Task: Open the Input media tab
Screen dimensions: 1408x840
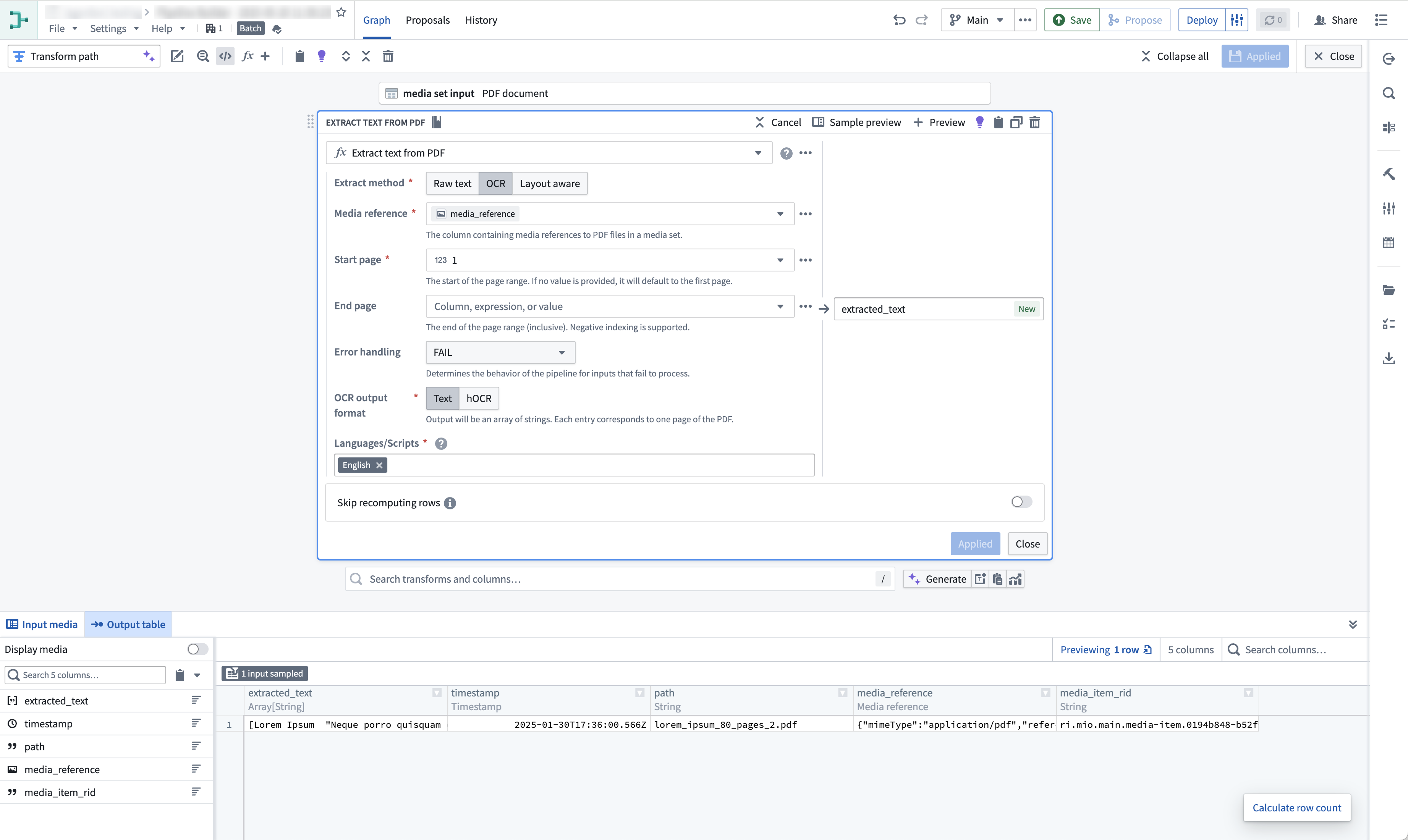Action: click(x=42, y=624)
